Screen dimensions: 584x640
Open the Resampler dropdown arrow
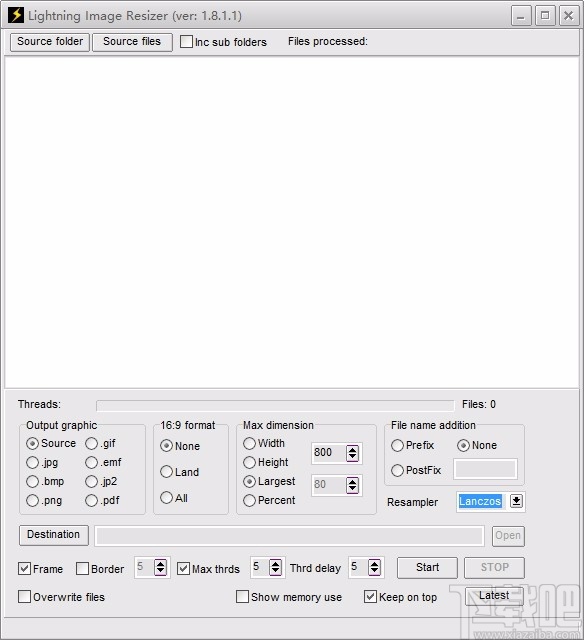pos(516,501)
